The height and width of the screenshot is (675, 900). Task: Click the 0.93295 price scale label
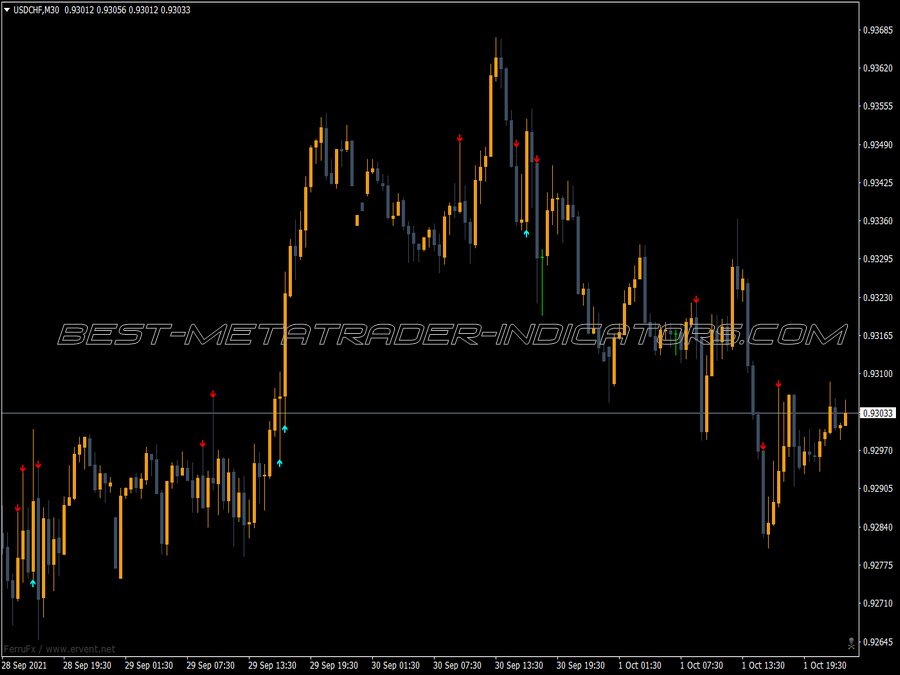[878, 259]
